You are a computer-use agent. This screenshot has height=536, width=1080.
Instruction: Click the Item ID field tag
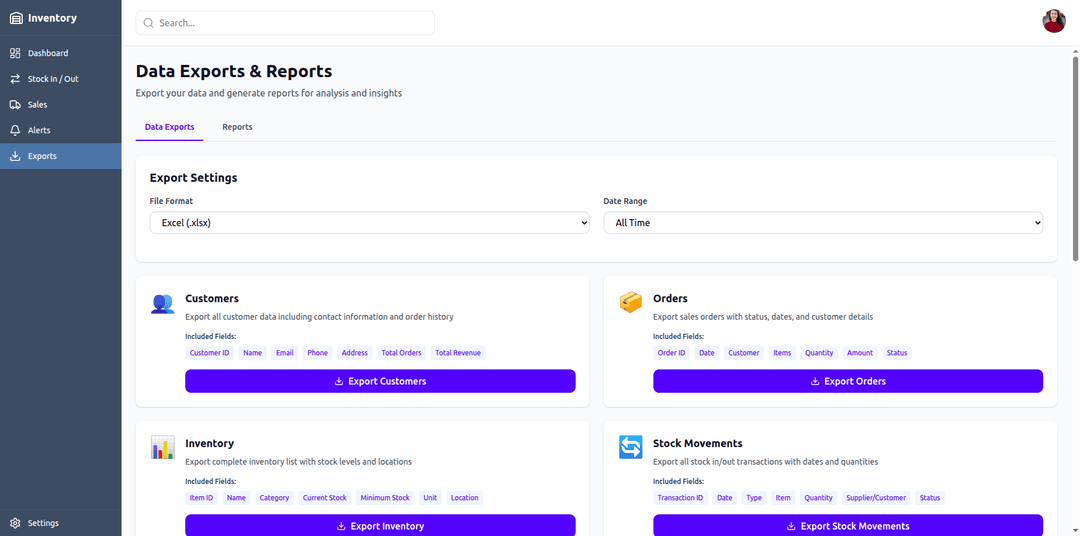[x=201, y=497]
